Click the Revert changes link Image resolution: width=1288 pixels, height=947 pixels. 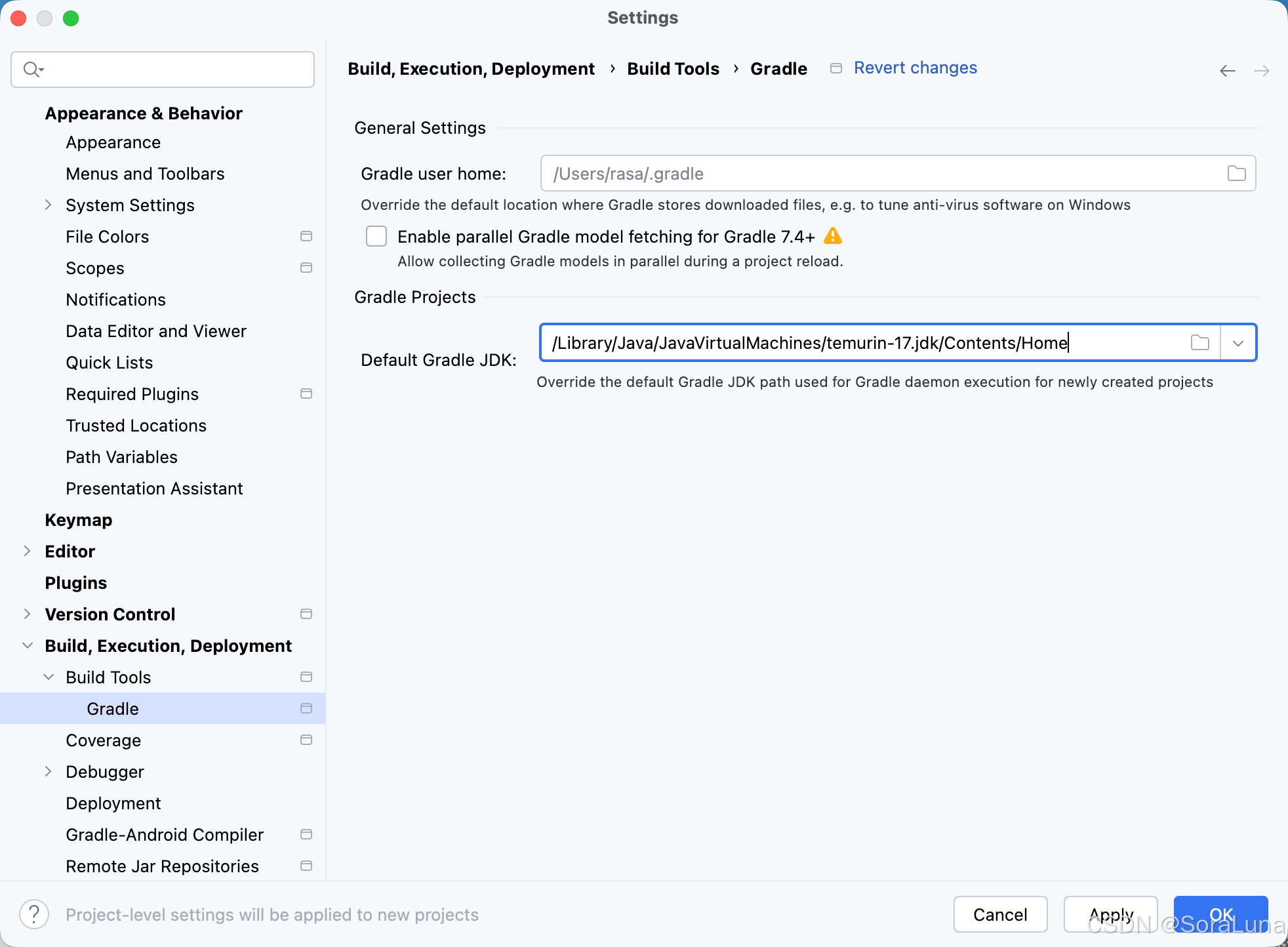click(x=915, y=68)
